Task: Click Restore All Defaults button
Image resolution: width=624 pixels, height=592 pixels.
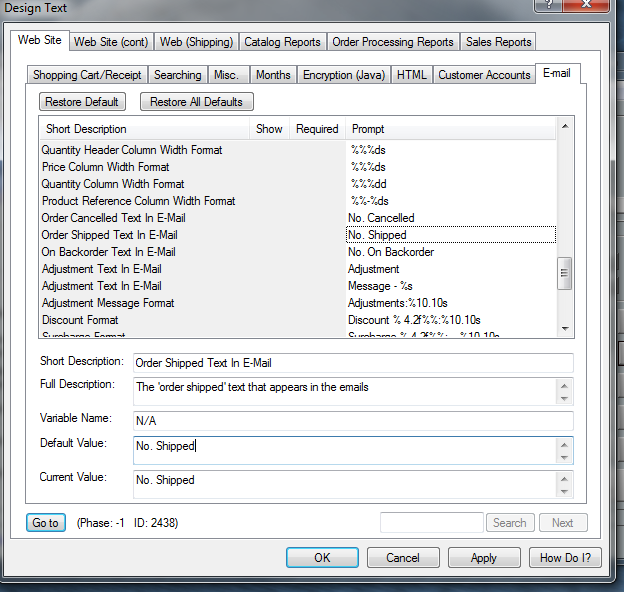Action: click(196, 102)
